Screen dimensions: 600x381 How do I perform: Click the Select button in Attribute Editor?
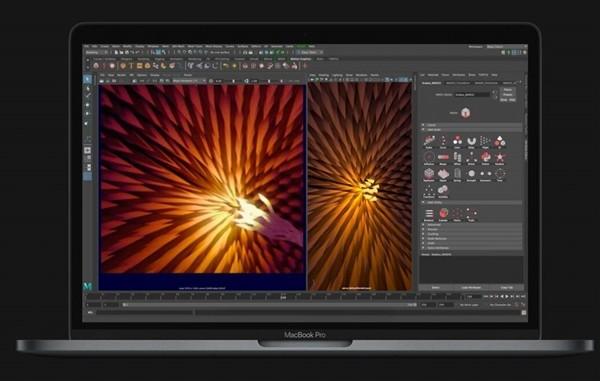pyautogui.click(x=435, y=287)
